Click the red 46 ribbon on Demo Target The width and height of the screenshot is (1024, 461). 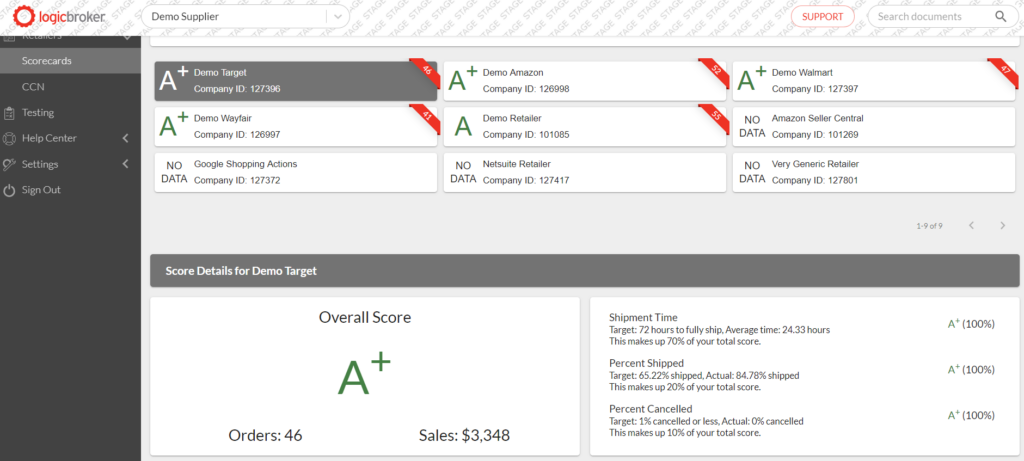[424, 72]
